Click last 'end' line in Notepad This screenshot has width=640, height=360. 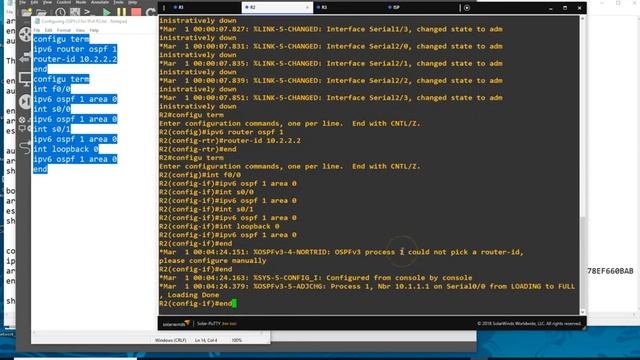(x=40, y=169)
